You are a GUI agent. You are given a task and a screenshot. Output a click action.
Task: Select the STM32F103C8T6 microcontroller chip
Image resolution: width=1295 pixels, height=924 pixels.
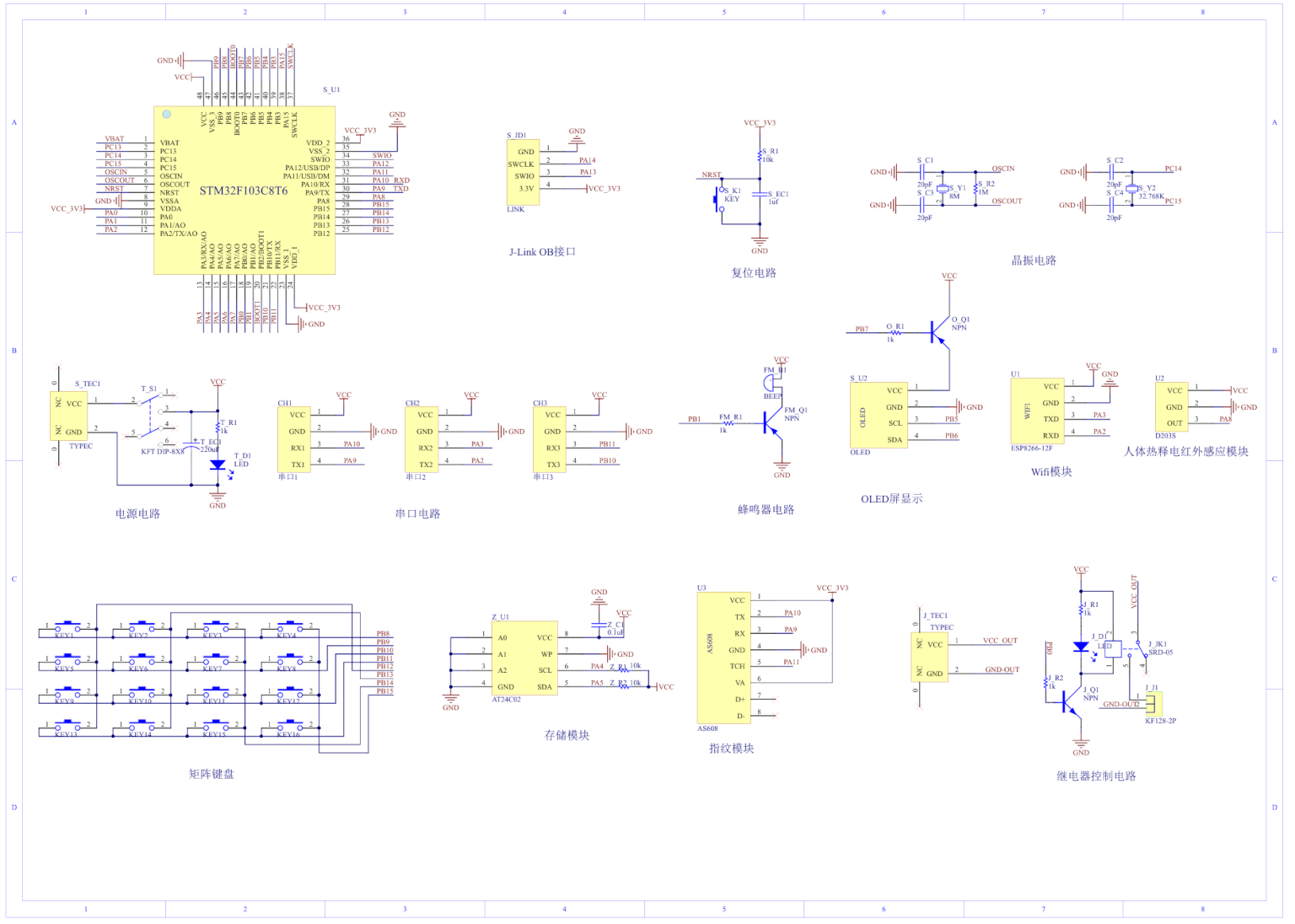click(x=244, y=190)
